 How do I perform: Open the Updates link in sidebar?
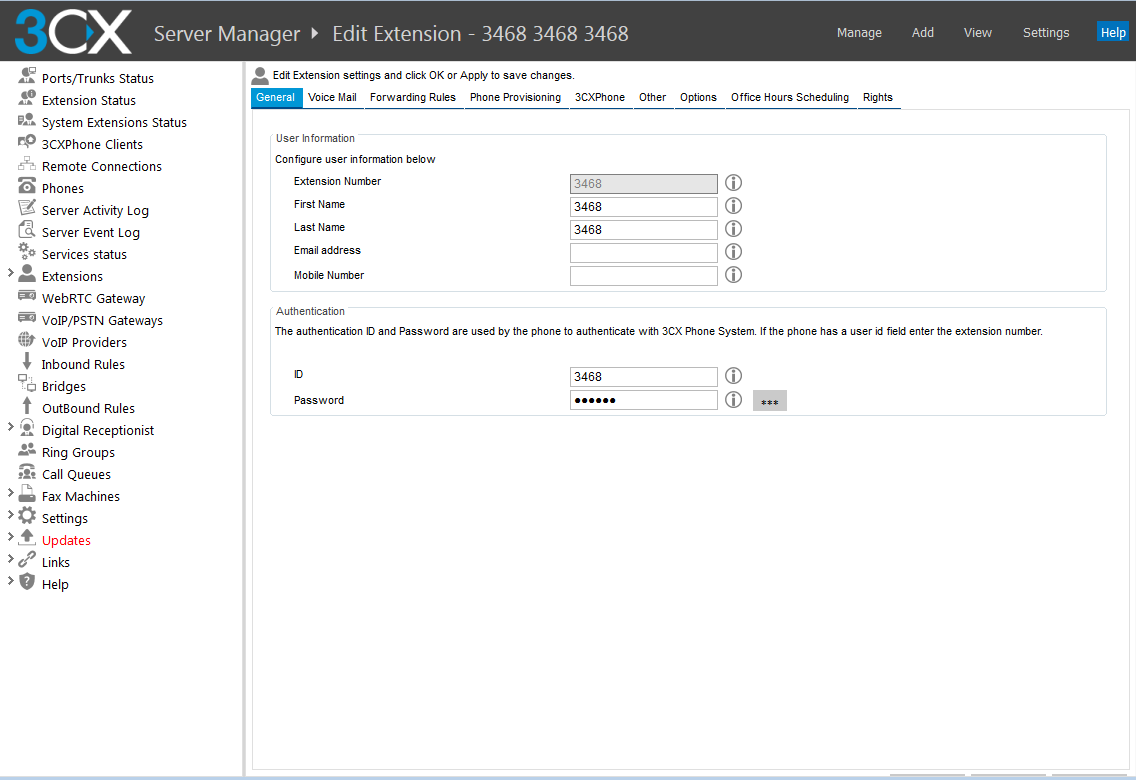(x=66, y=540)
